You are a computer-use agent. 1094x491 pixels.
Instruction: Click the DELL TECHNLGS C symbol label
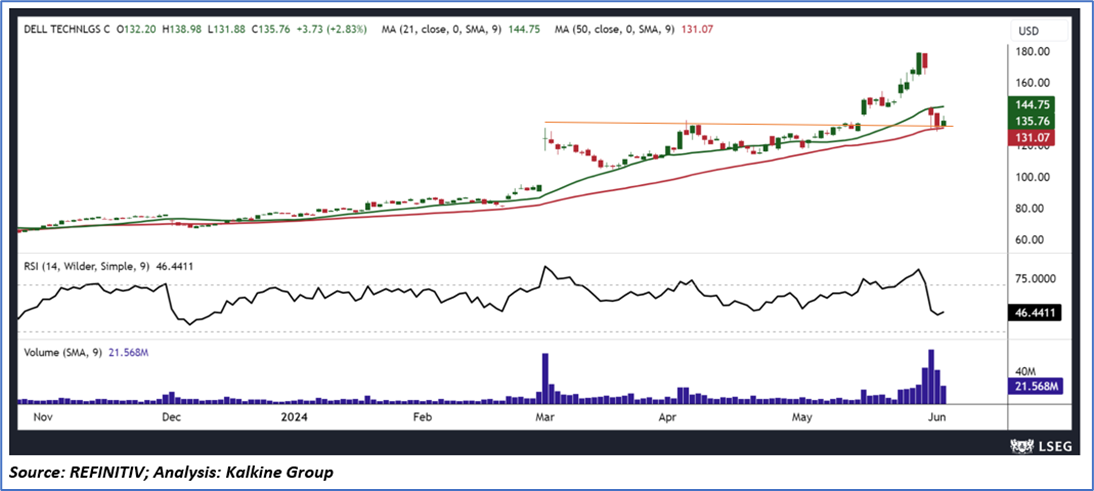tap(68, 30)
